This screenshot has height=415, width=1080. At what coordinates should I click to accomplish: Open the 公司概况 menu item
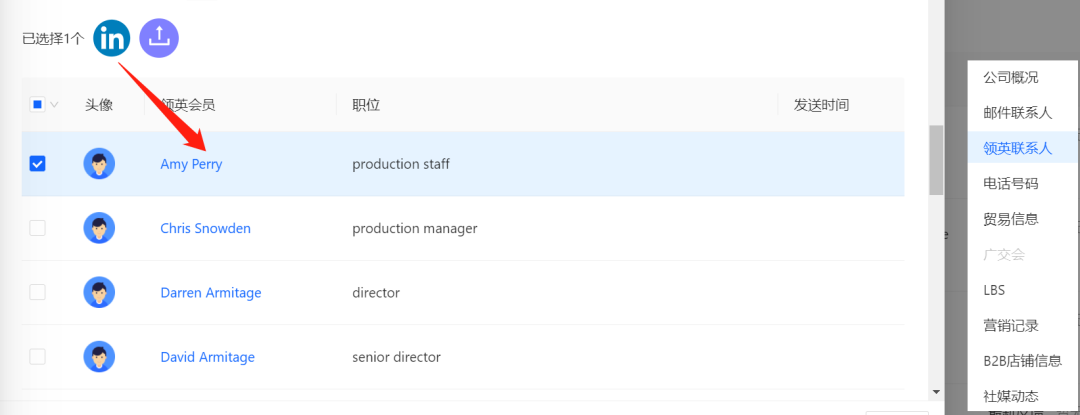click(x=1010, y=77)
